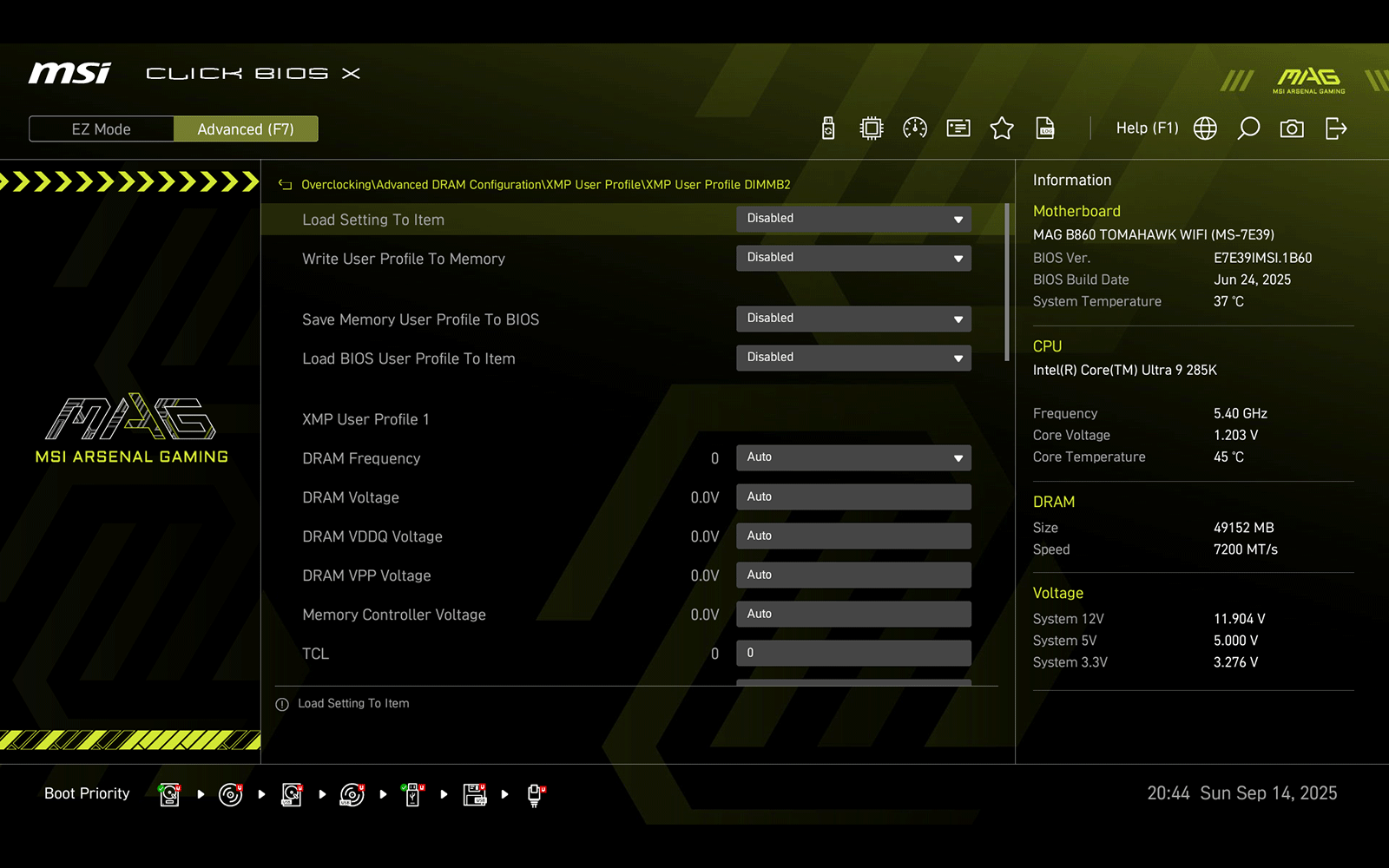The image size is (1389, 868).
Task: Select Load BIOS User Profile To Item label
Action: pyautogui.click(x=409, y=359)
